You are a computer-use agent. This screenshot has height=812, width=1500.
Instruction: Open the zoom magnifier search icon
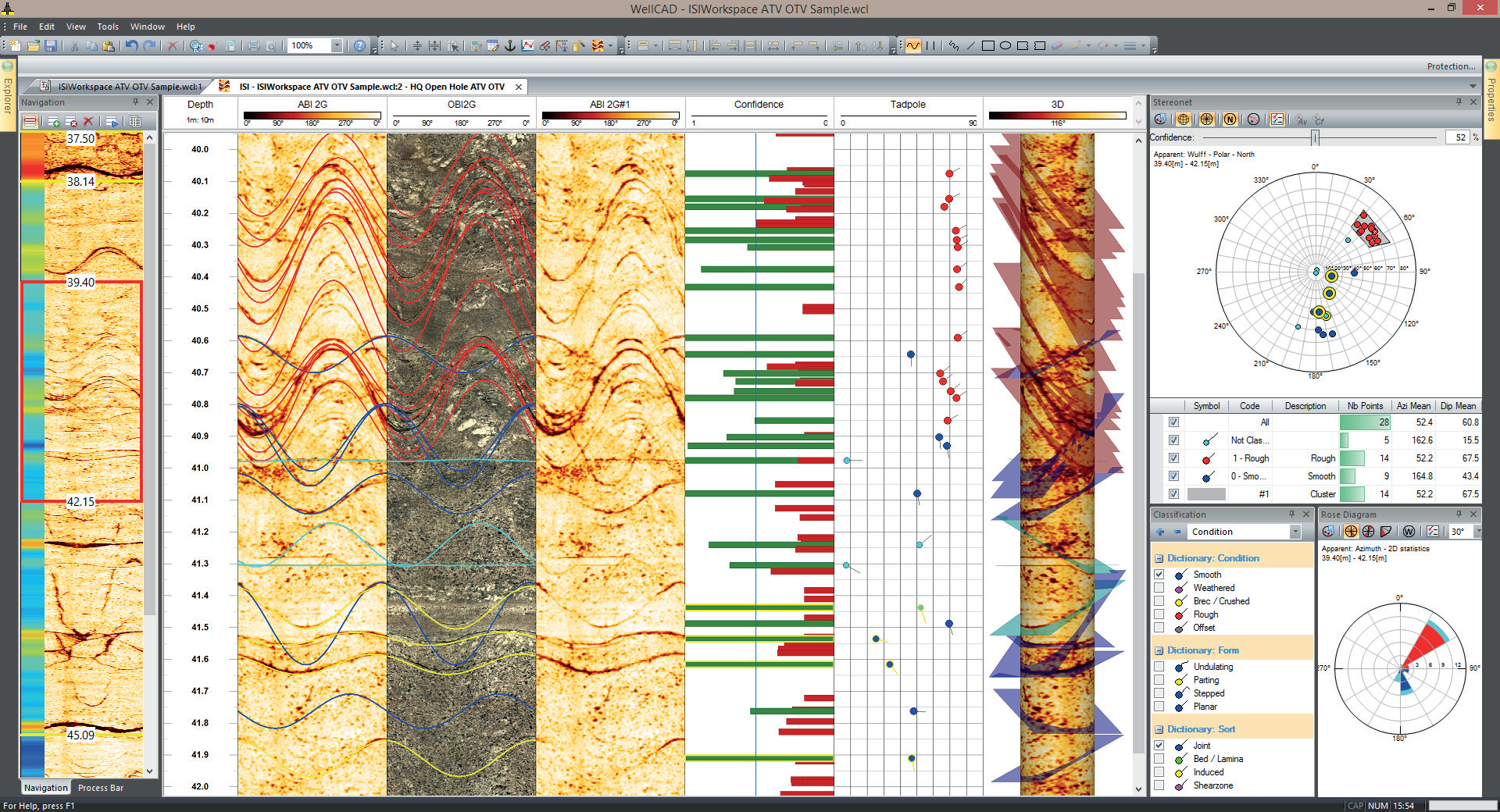pos(194,45)
